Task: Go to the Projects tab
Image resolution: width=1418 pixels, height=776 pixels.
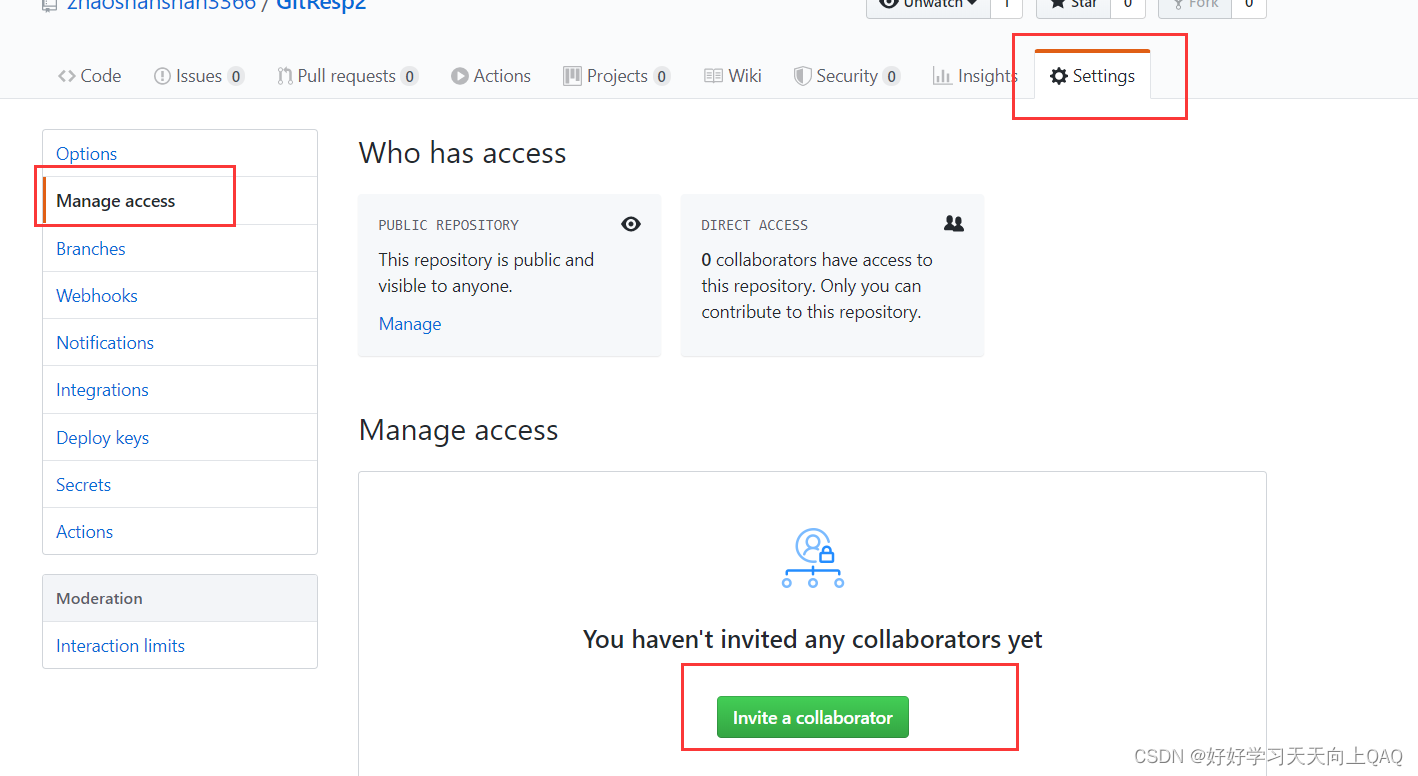Action: coord(616,76)
